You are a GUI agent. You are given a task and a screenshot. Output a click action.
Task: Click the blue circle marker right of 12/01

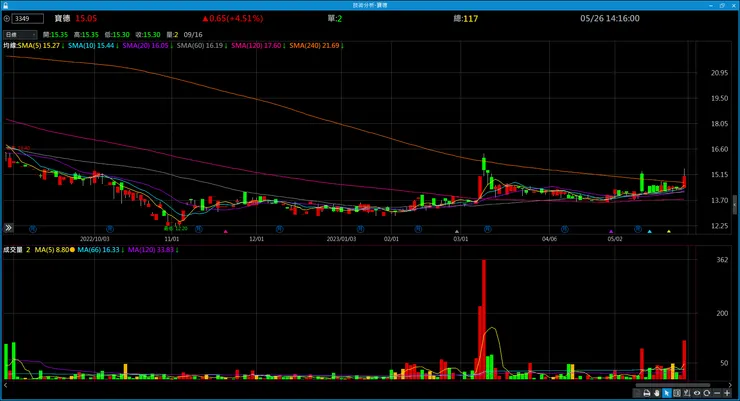279,229
